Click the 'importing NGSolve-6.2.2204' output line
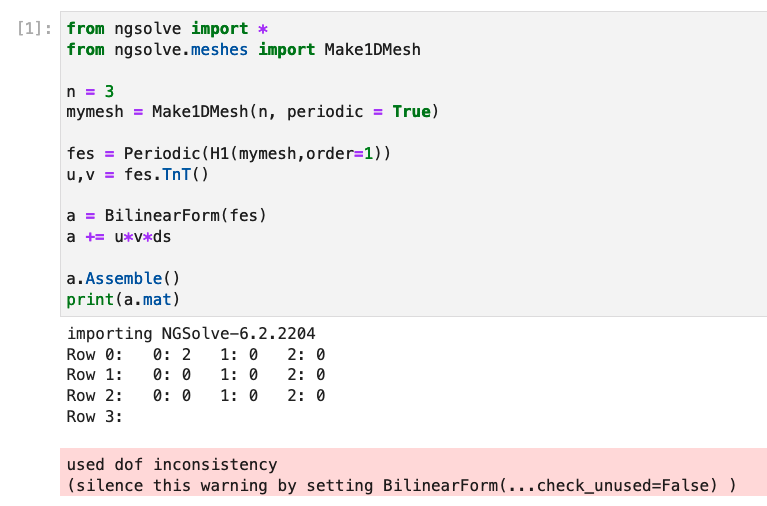Viewport: 767px width, 506px height. click(191, 334)
